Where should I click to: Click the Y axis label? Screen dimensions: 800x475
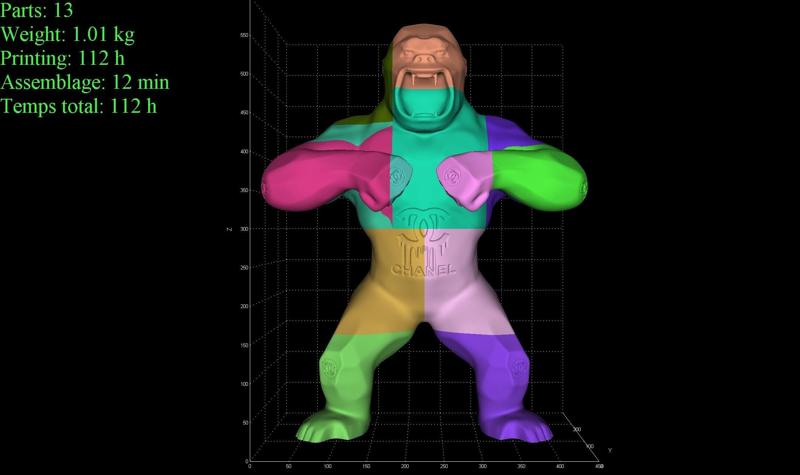tap(609, 450)
